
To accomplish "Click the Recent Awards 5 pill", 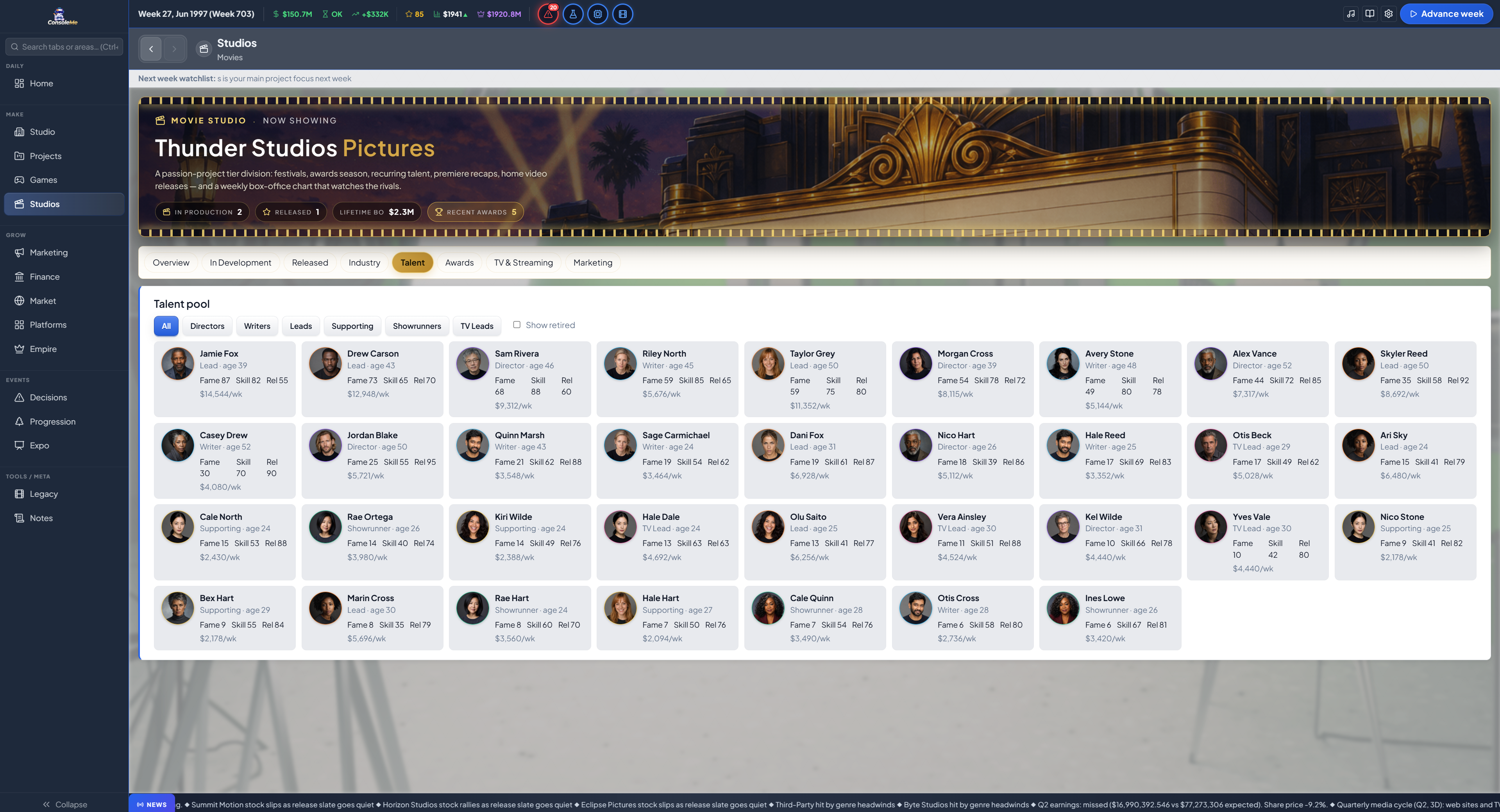I will [476, 212].
